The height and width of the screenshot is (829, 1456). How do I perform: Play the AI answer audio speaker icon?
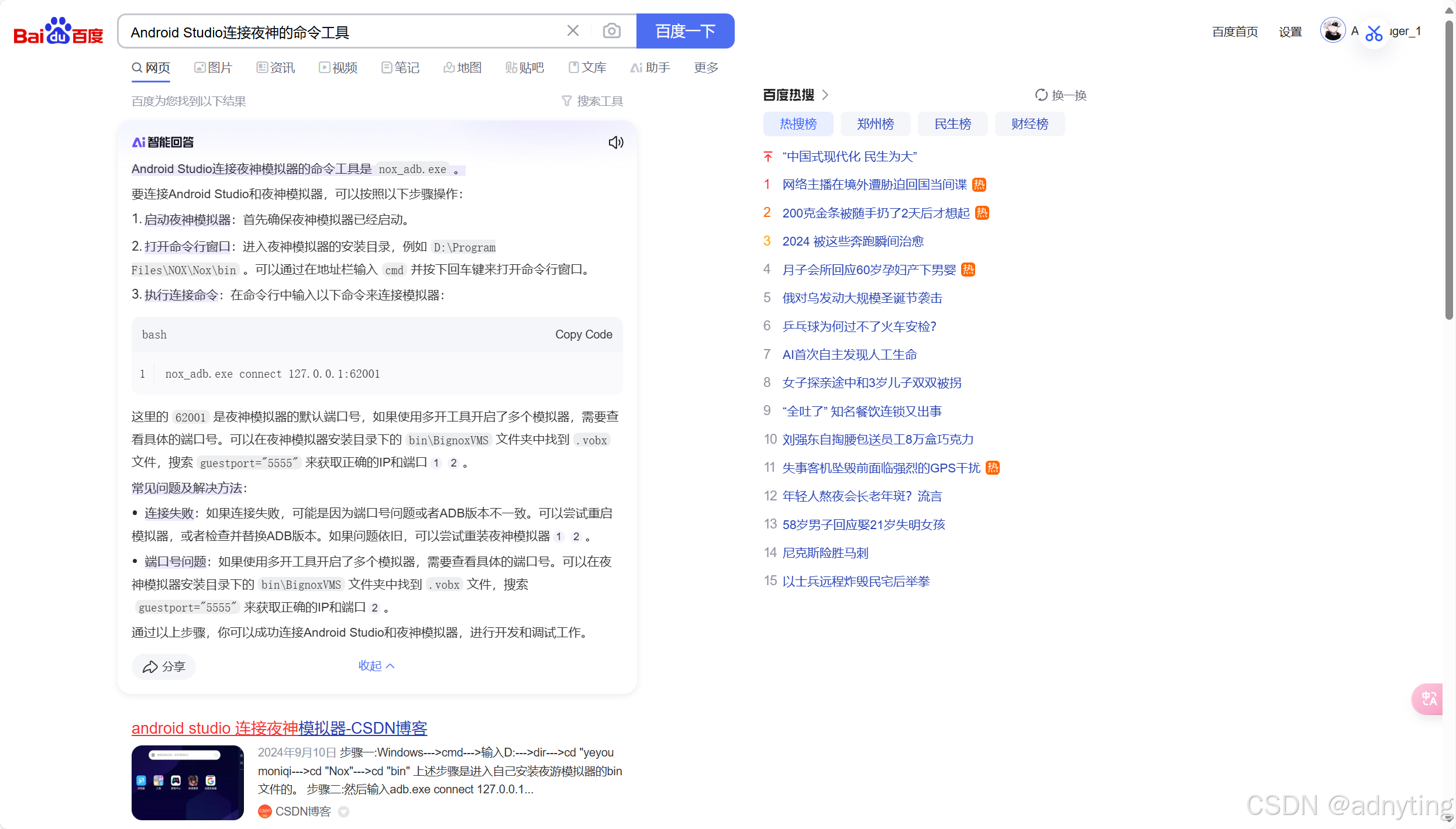[x=615, y=142]
